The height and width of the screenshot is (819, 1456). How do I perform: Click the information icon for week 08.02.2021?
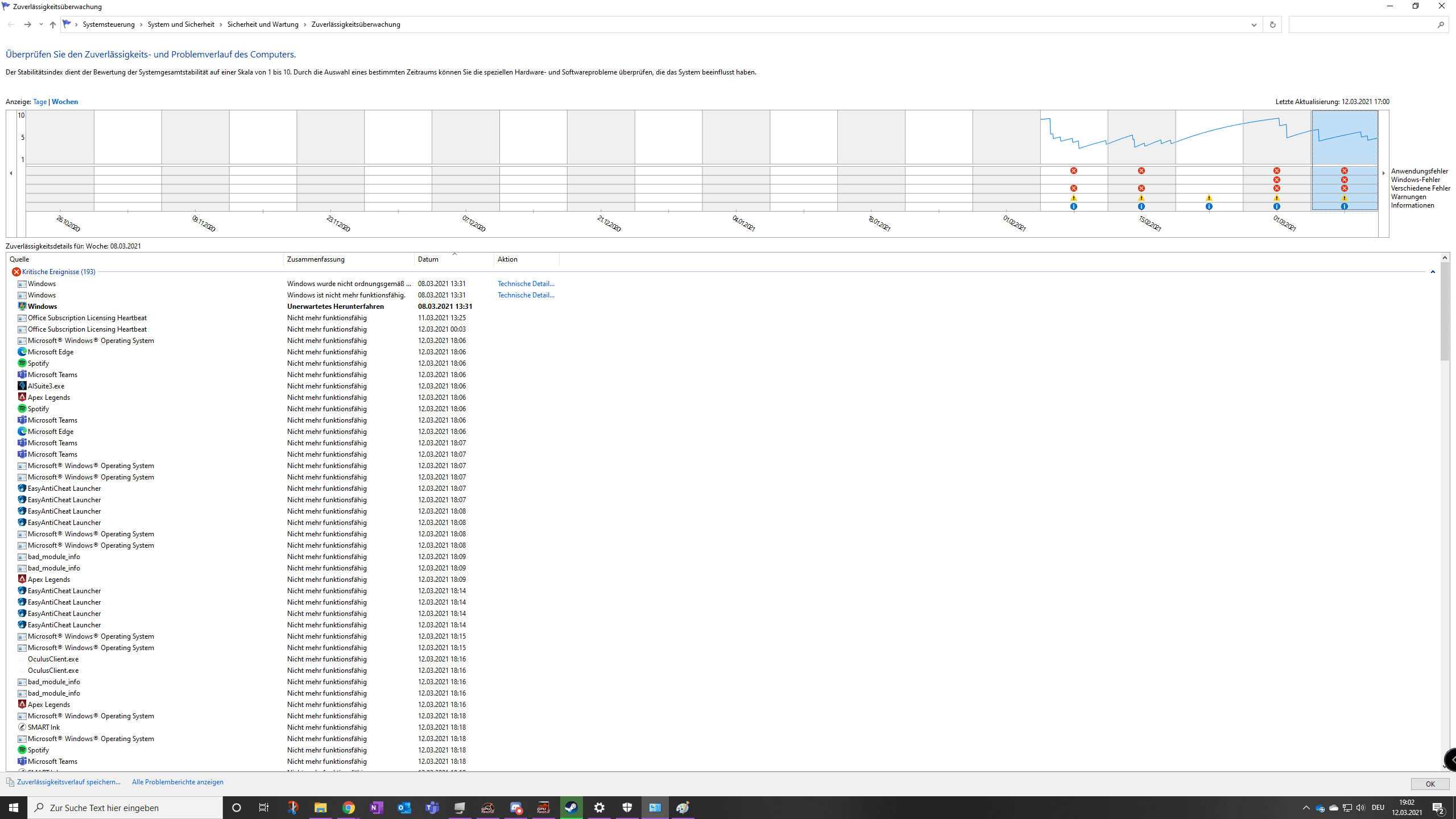pos(1073,206)
